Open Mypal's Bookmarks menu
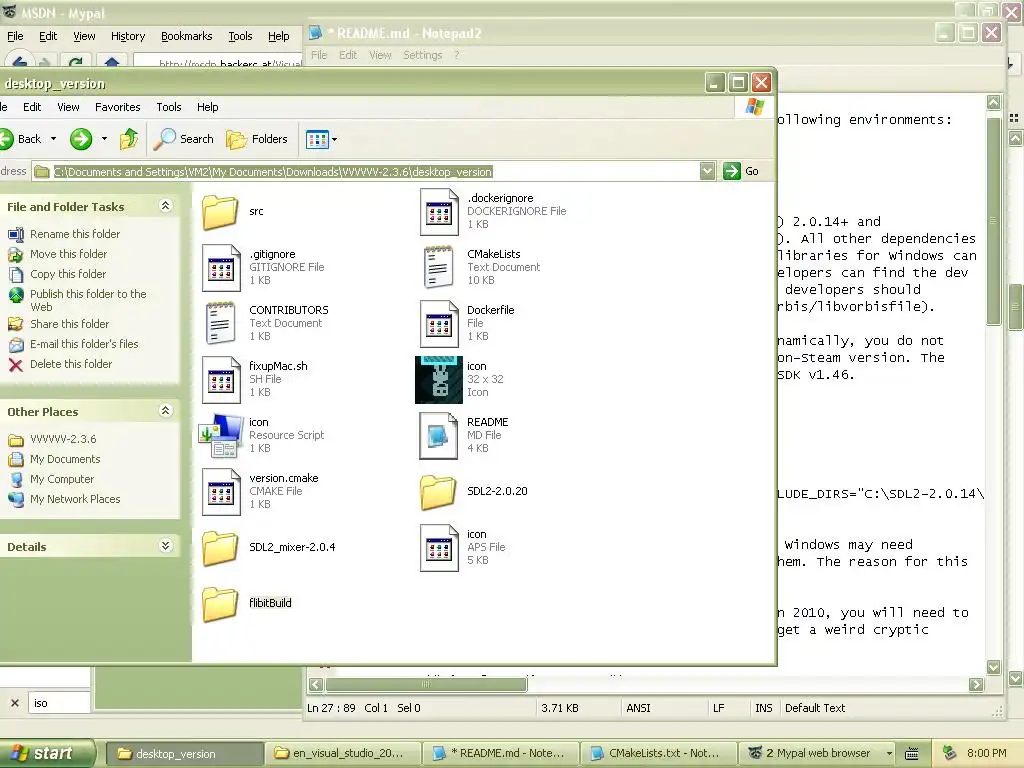1024x768 pixels. (x=187, y=37)
